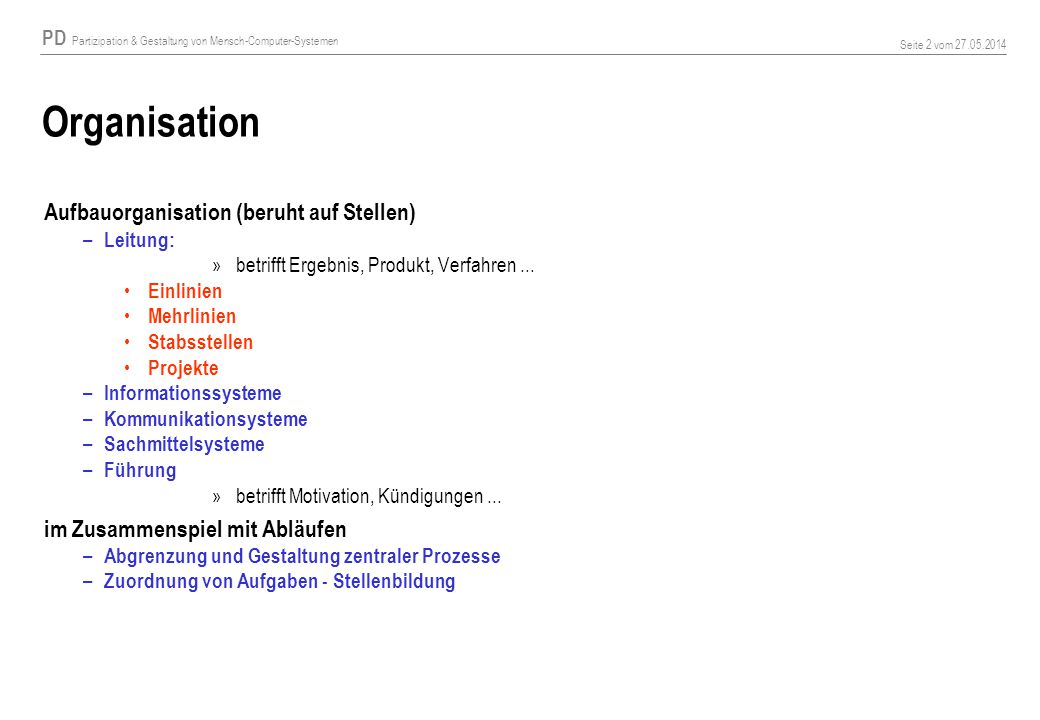
Task: Click the 'Leitung:' bullet text
Action: tap(139, 240)
